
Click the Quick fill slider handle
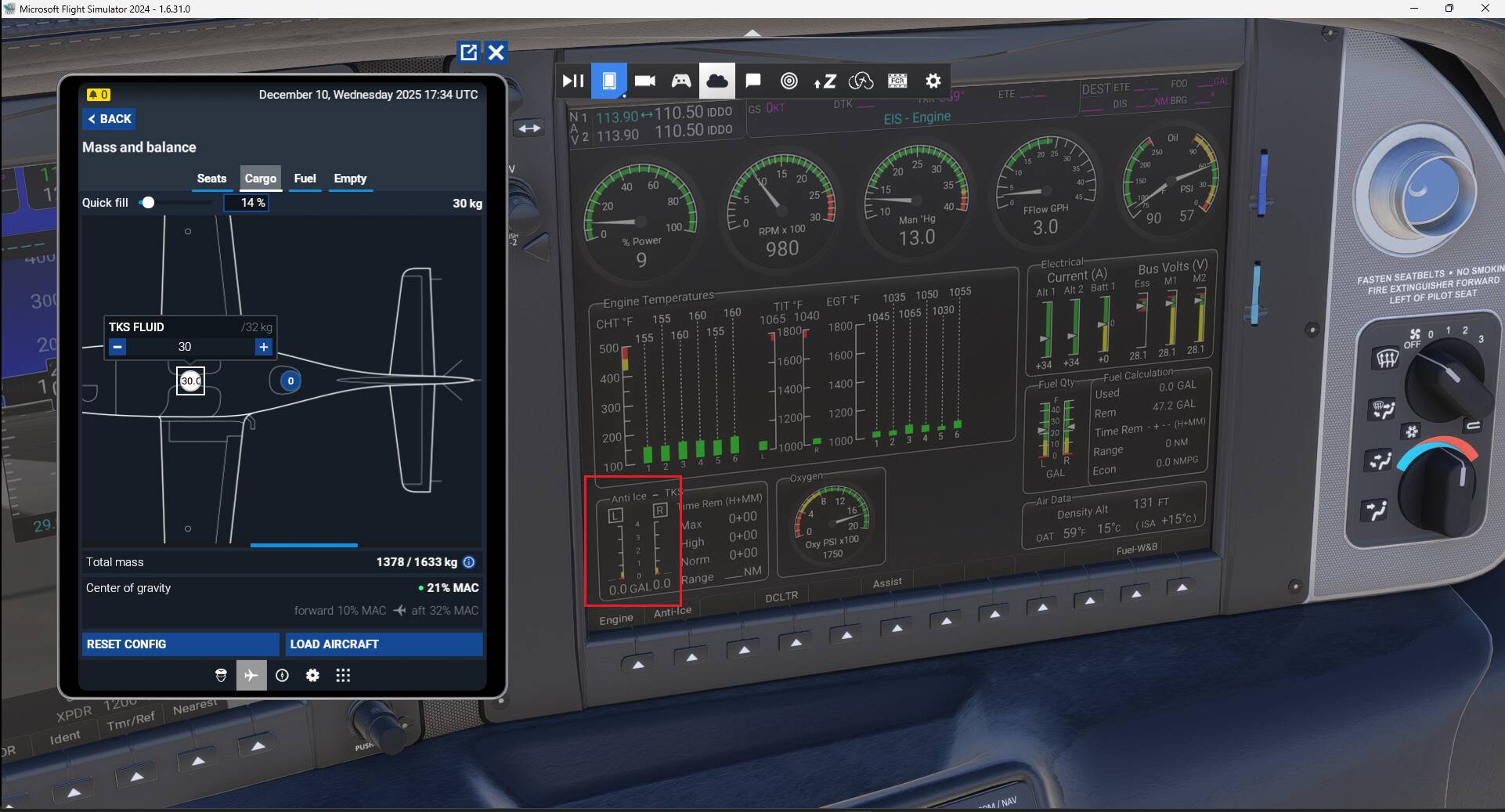click(x=147, y=203)
